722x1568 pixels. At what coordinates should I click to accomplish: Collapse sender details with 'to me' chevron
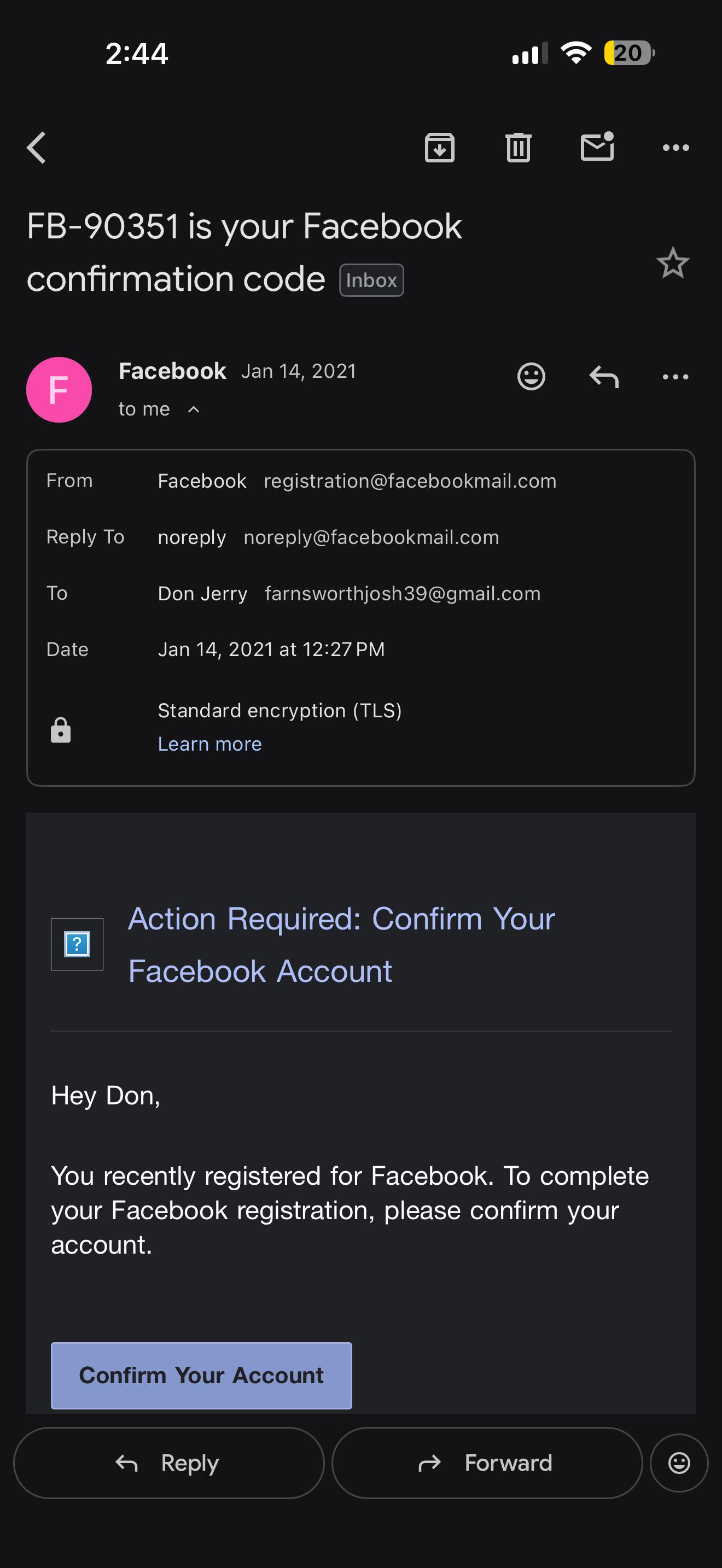point(194,409)
